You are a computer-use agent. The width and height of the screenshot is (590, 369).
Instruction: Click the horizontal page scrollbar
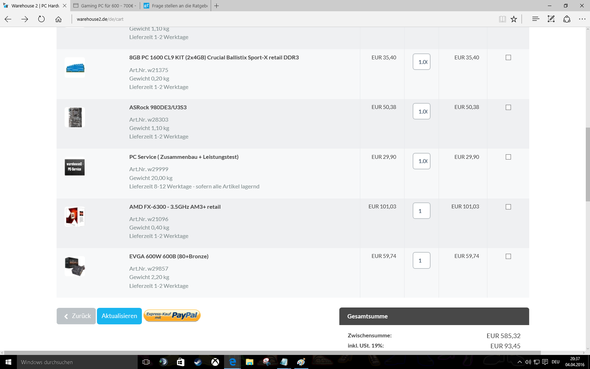coord(271,353)
